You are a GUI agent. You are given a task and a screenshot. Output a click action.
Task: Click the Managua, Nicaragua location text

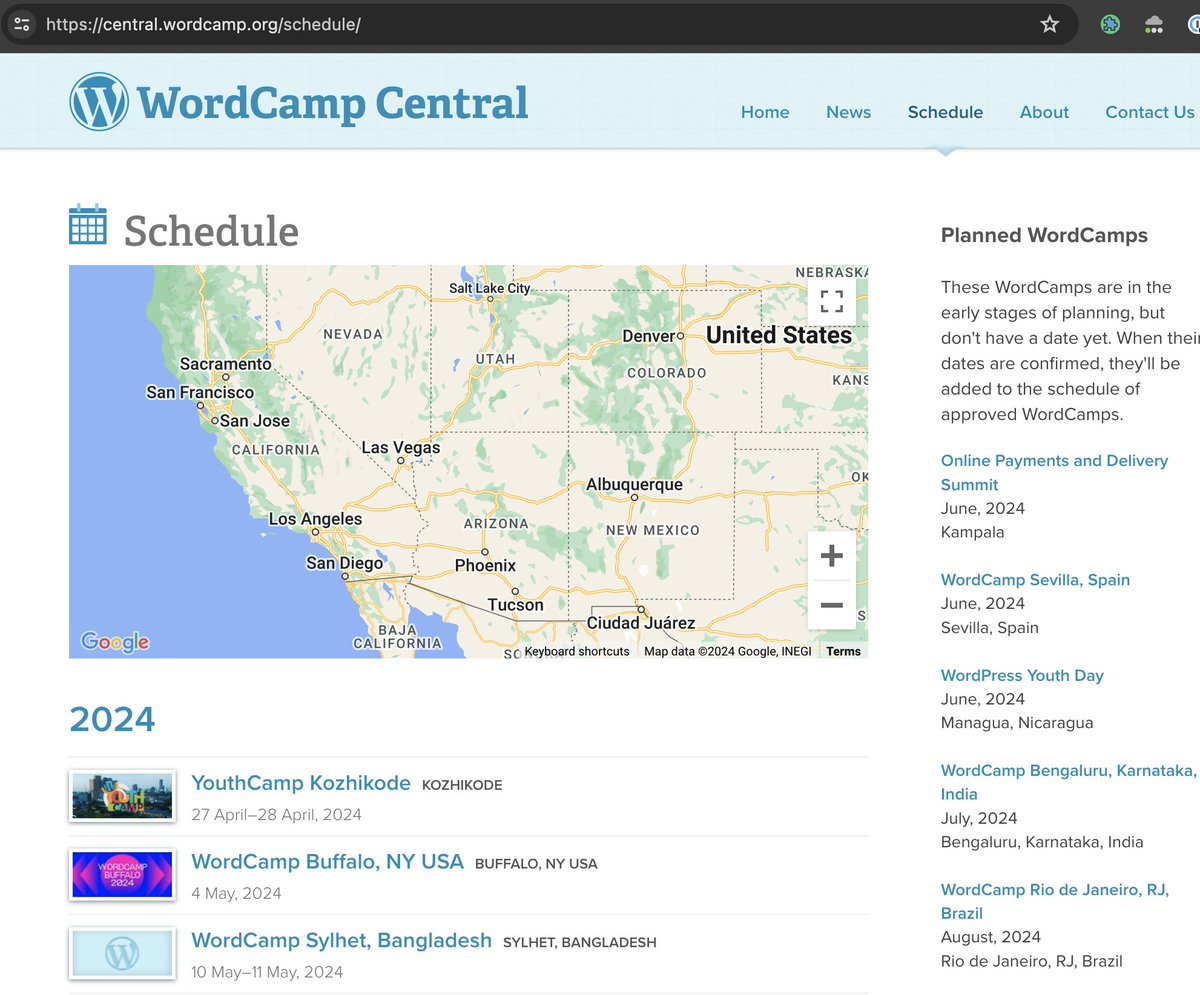click(x=1017, y=722)
